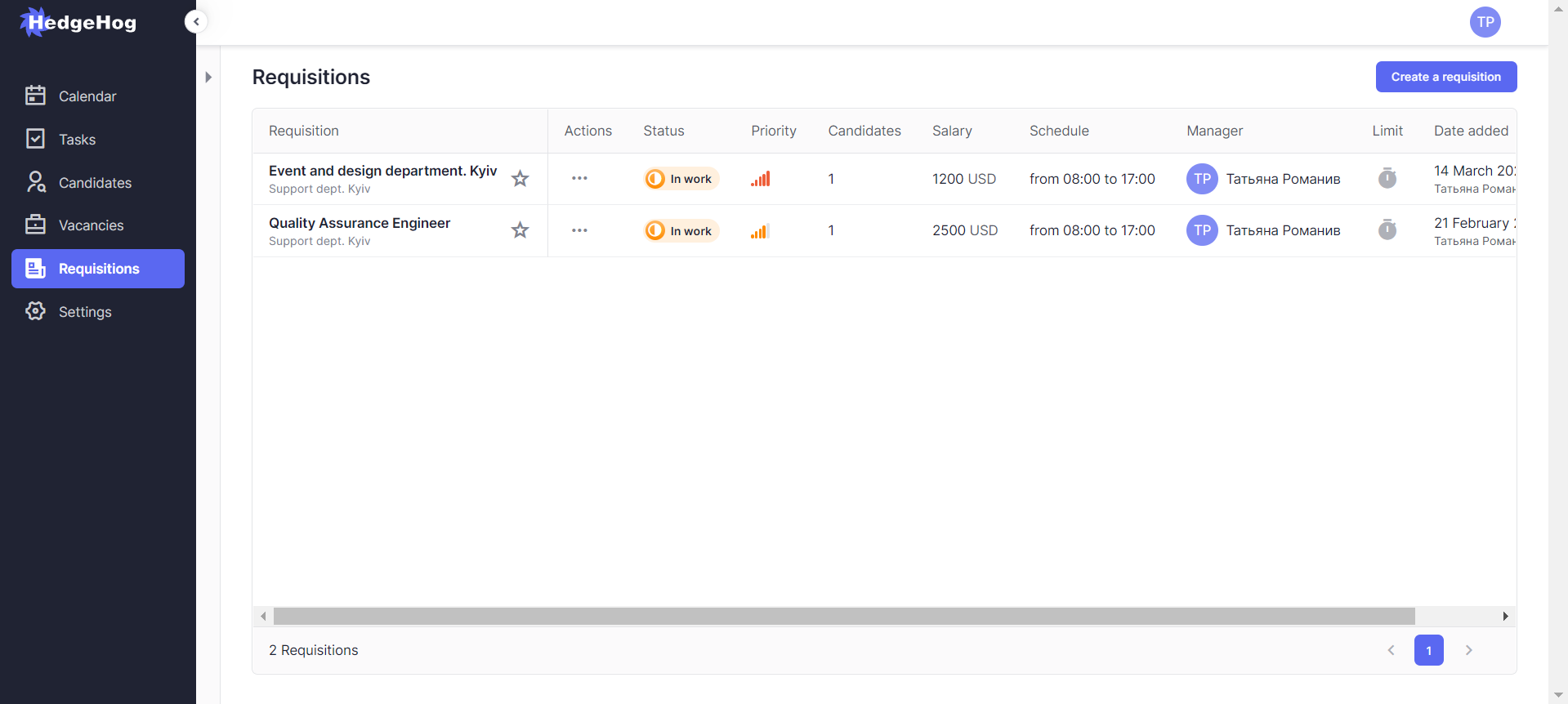
Task: Select the Requisitions menu item
Action: 98,269
